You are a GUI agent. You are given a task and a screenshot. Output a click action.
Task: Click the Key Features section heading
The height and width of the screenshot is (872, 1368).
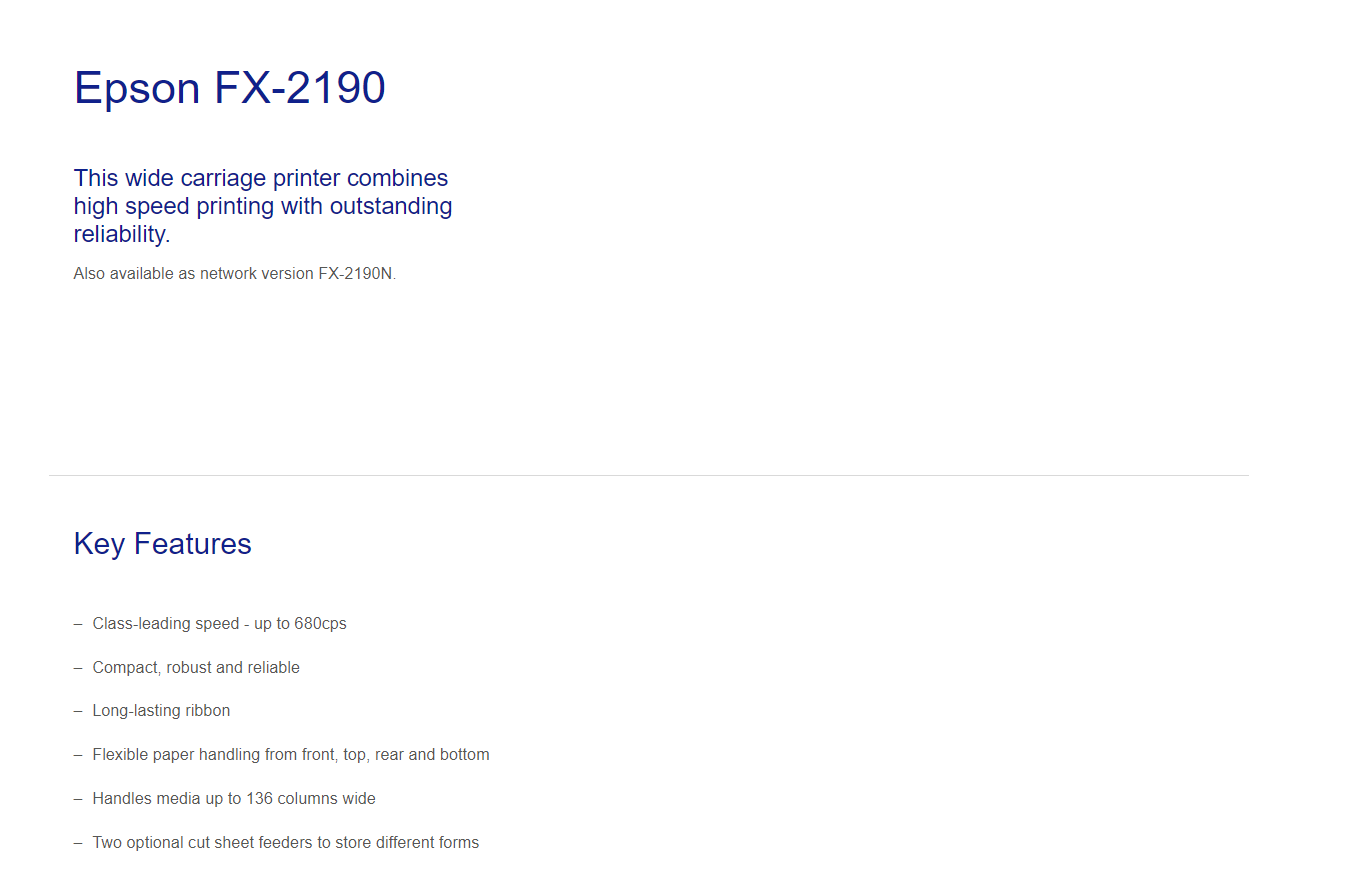[163, 544]
